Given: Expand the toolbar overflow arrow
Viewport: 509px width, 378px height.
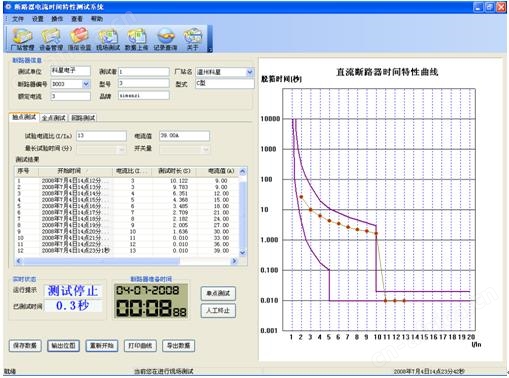Looking at the screenshot, I should coord(210,50).
